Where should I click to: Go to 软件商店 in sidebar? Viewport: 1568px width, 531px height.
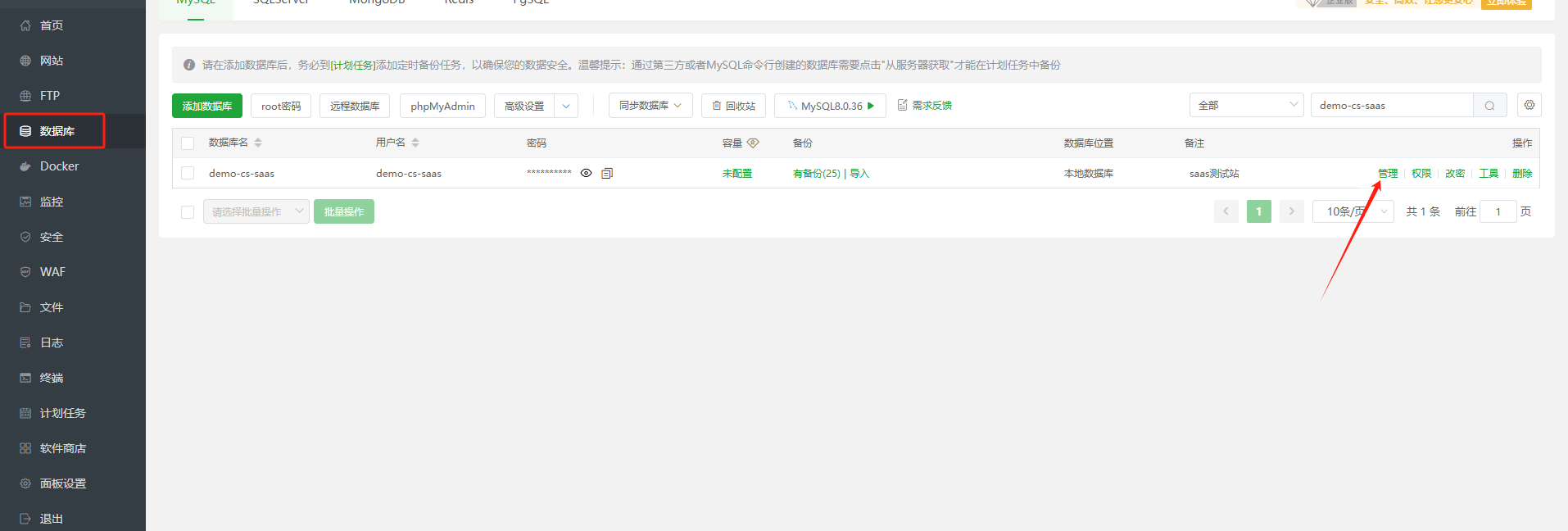tap(62, 448)
